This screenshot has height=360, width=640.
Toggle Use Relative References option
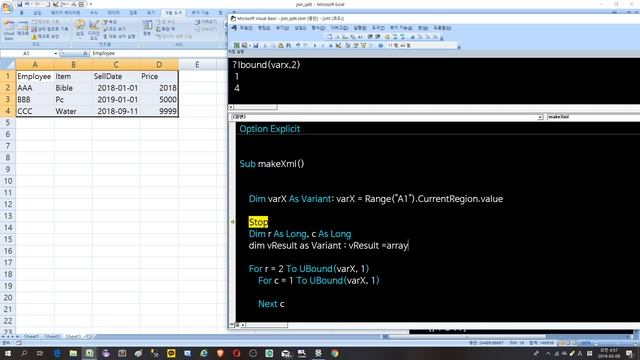tap(50, 29)
